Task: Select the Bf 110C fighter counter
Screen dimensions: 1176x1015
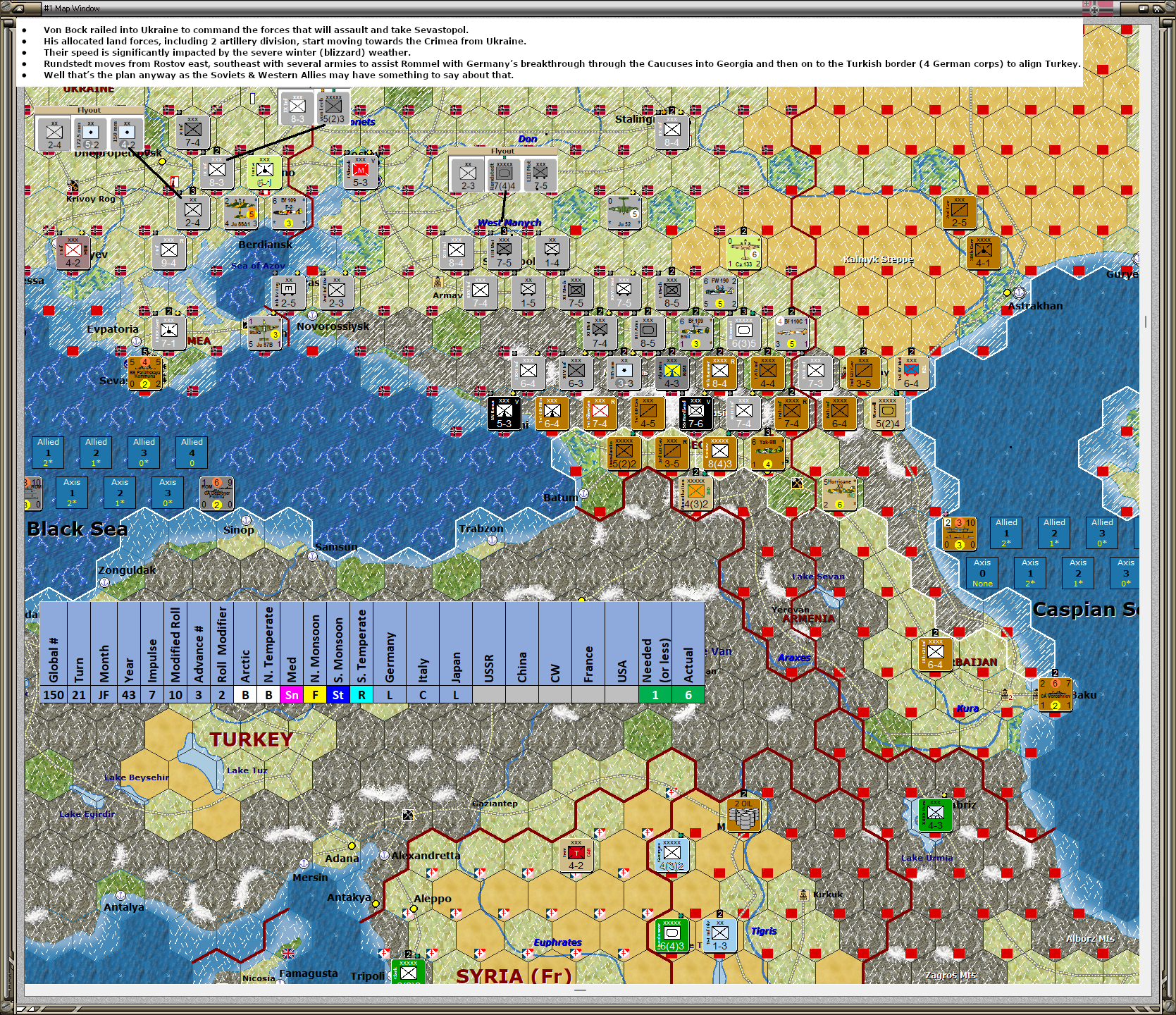Action: click(791, 333)
